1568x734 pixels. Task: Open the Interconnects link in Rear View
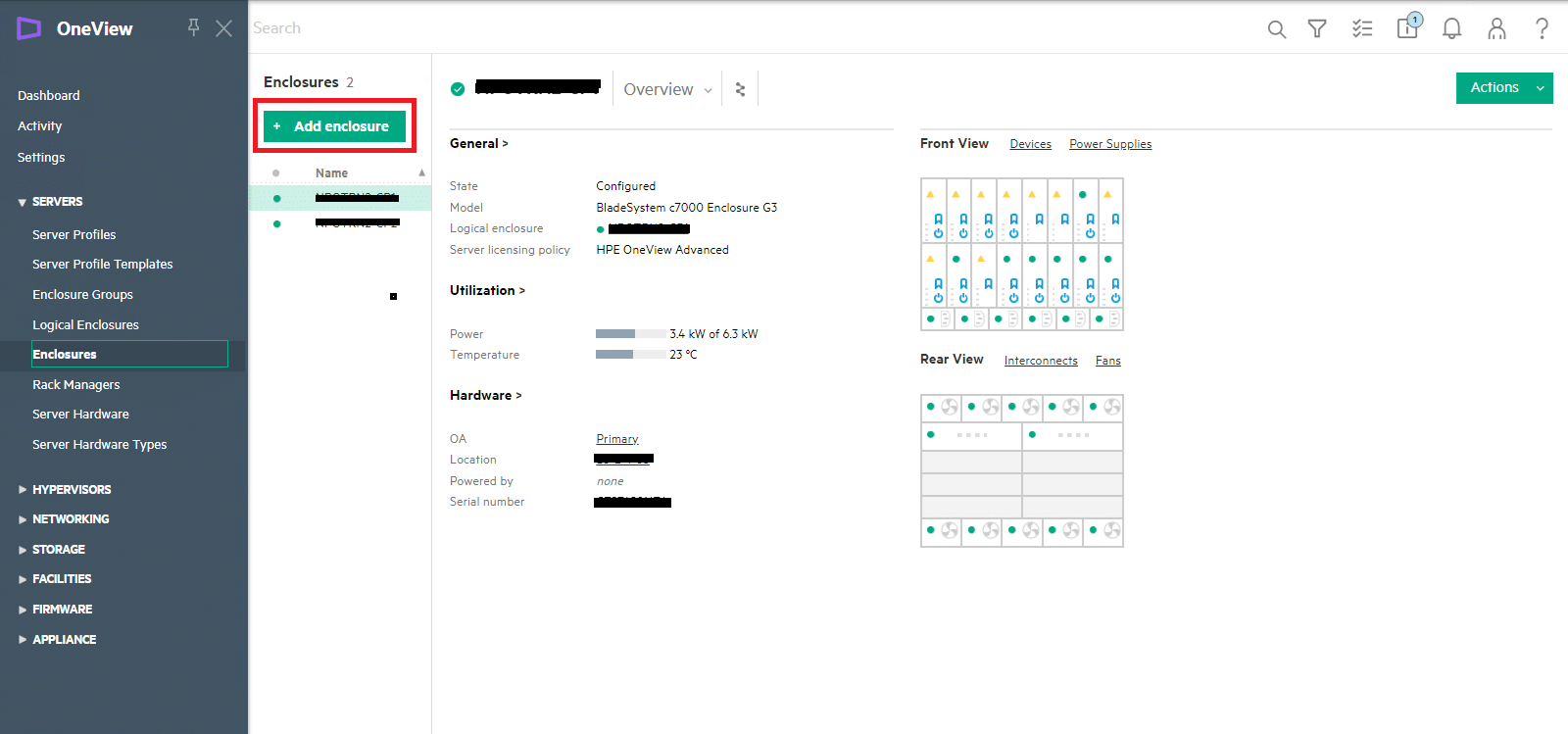(x=1041, y=361)
